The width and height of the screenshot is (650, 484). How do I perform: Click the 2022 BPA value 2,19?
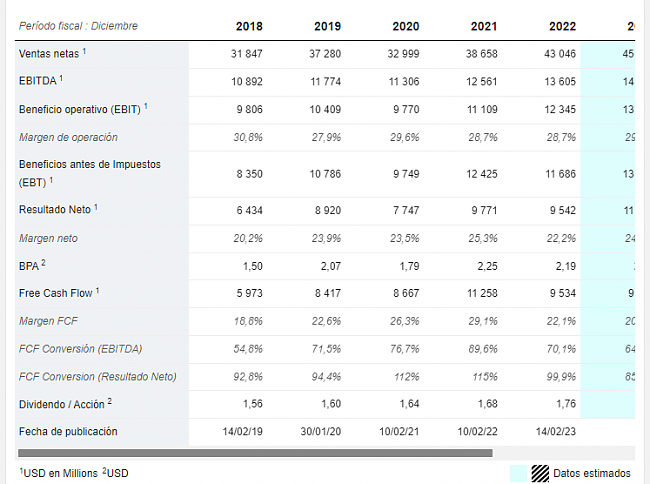tap(566, 266)
